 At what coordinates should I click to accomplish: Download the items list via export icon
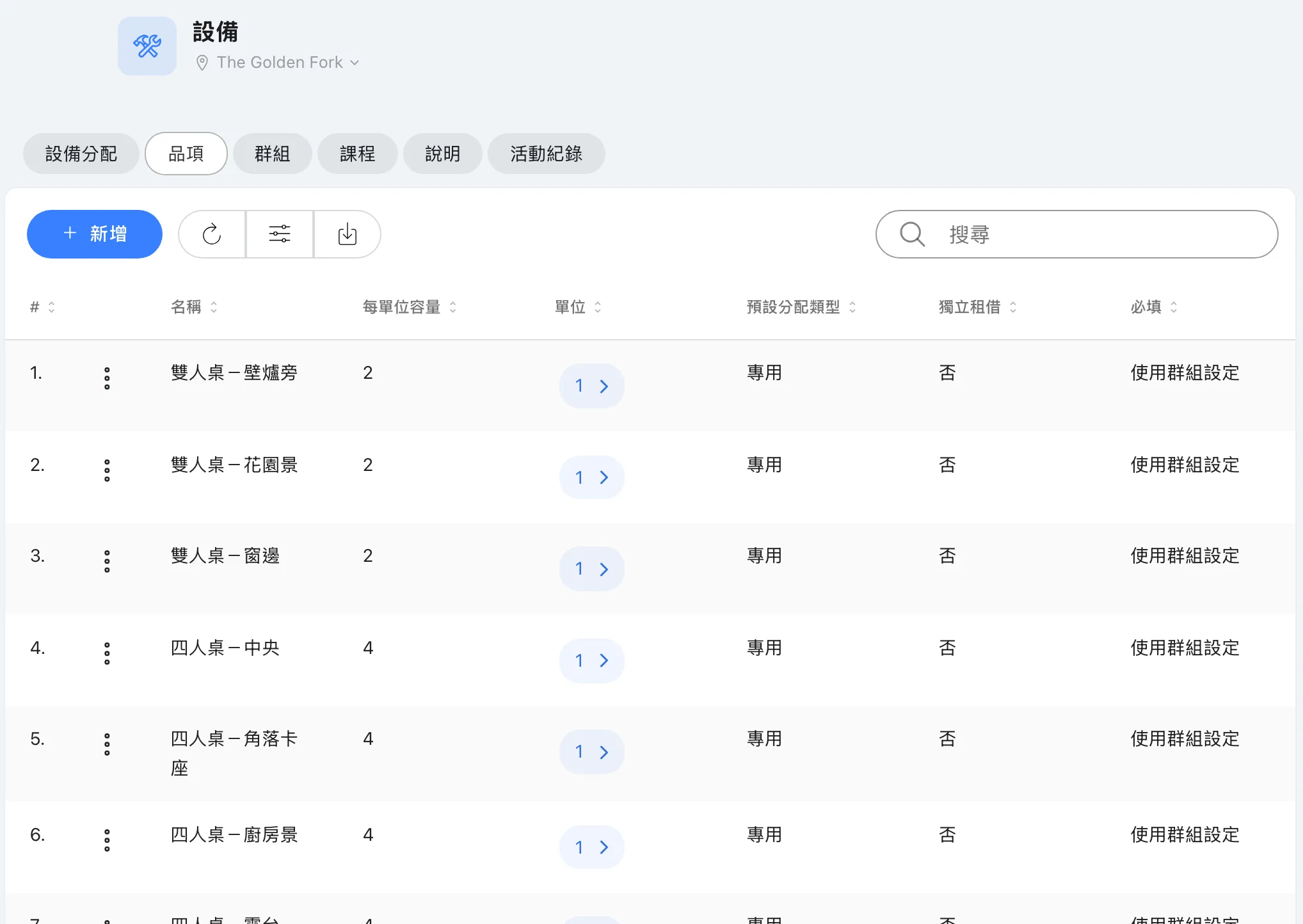(348, 234)
